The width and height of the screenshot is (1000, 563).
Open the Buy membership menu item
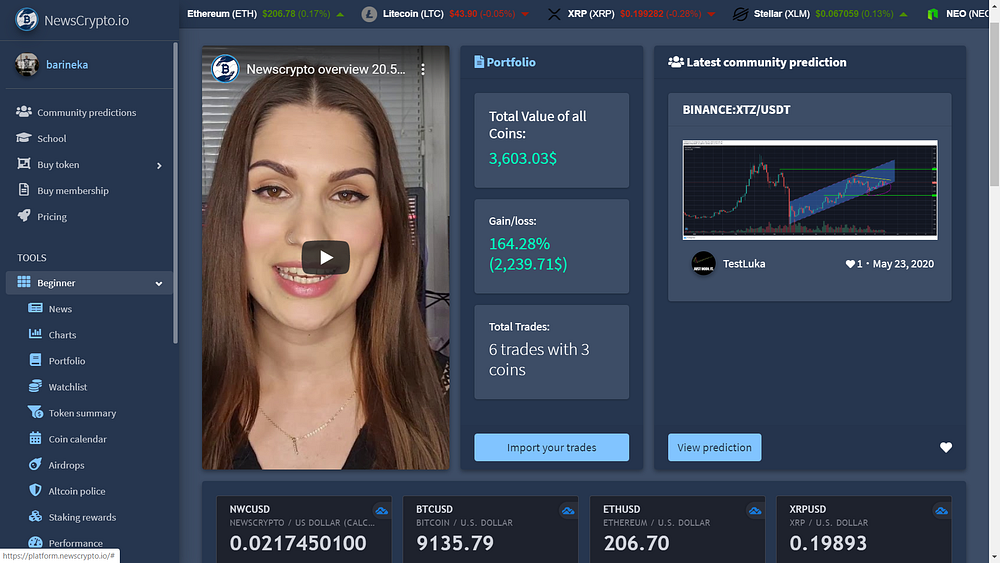73,191
